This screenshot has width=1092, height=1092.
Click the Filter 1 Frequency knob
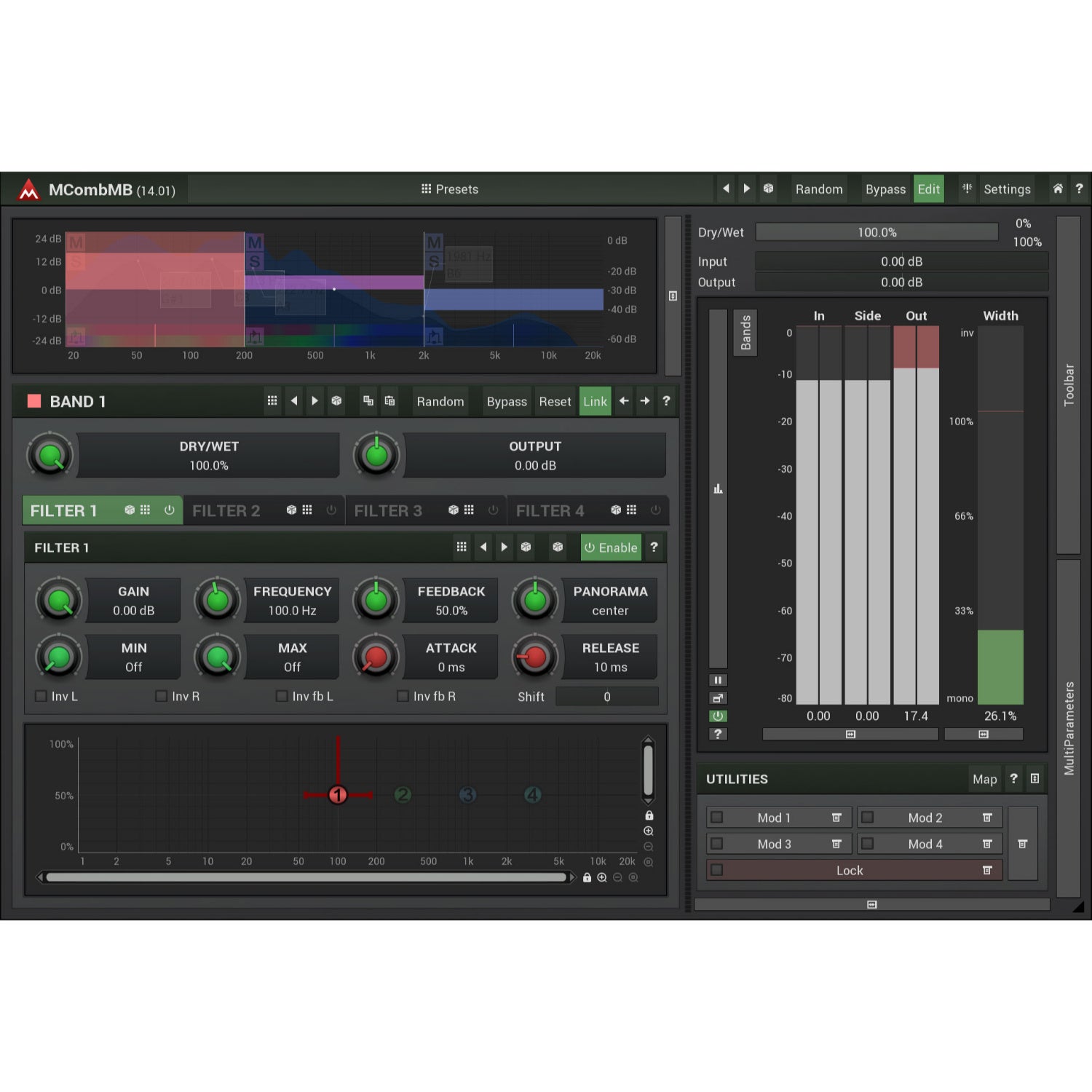pyautogui.click(x=217, y=601)
